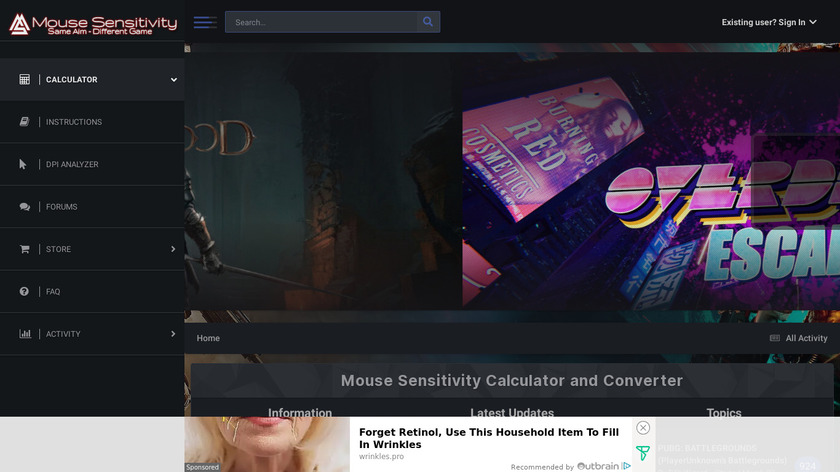Open the Calculator menu item
The width and height of the screenshot is (840, 472).
point(92,79)
